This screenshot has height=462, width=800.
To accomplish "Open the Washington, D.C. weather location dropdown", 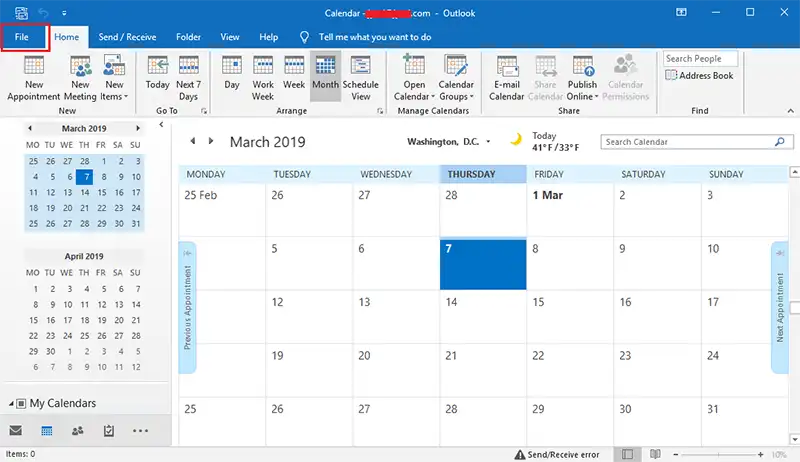I will [488, 142].
